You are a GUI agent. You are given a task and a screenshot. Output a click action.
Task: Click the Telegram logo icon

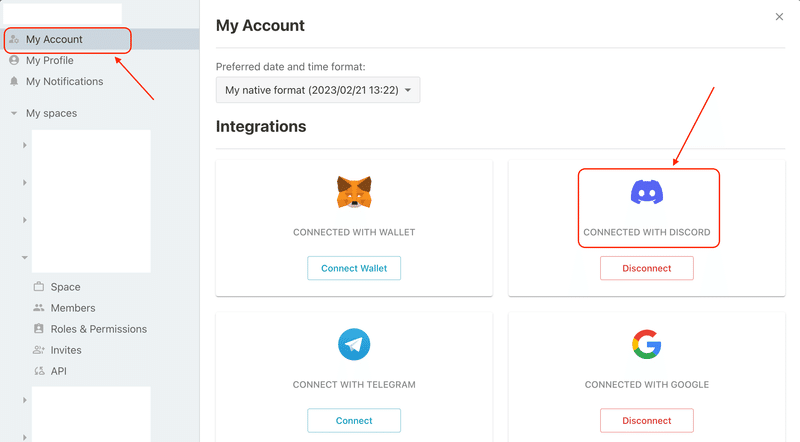[x=354, y=345]
